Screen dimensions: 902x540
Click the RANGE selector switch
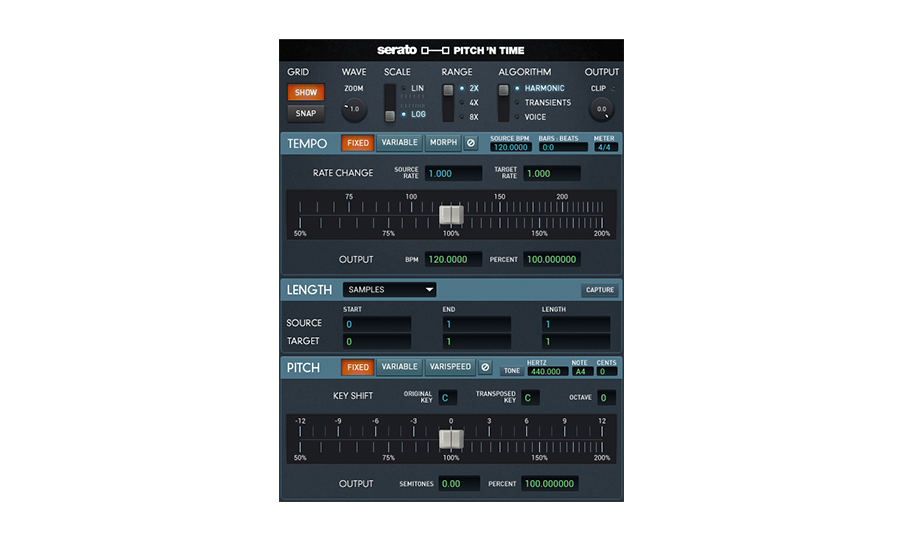click(448, 103)
